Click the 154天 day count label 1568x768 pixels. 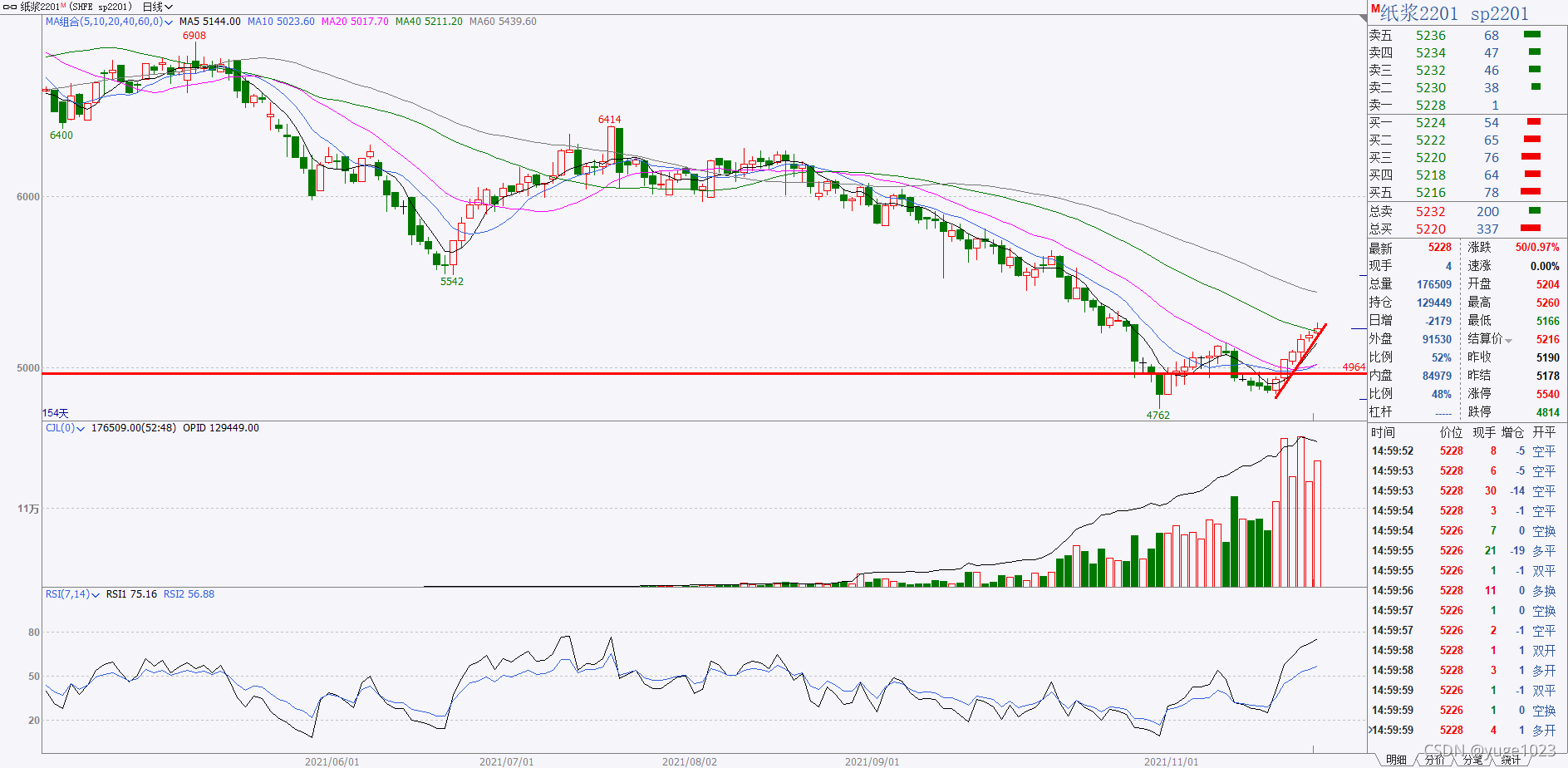tap(56, 413)
